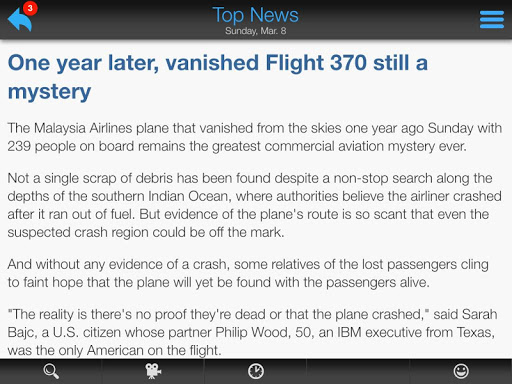Tap the clock icon in bottom bar
The image size is (512, 384).
(x=256, y=371)
